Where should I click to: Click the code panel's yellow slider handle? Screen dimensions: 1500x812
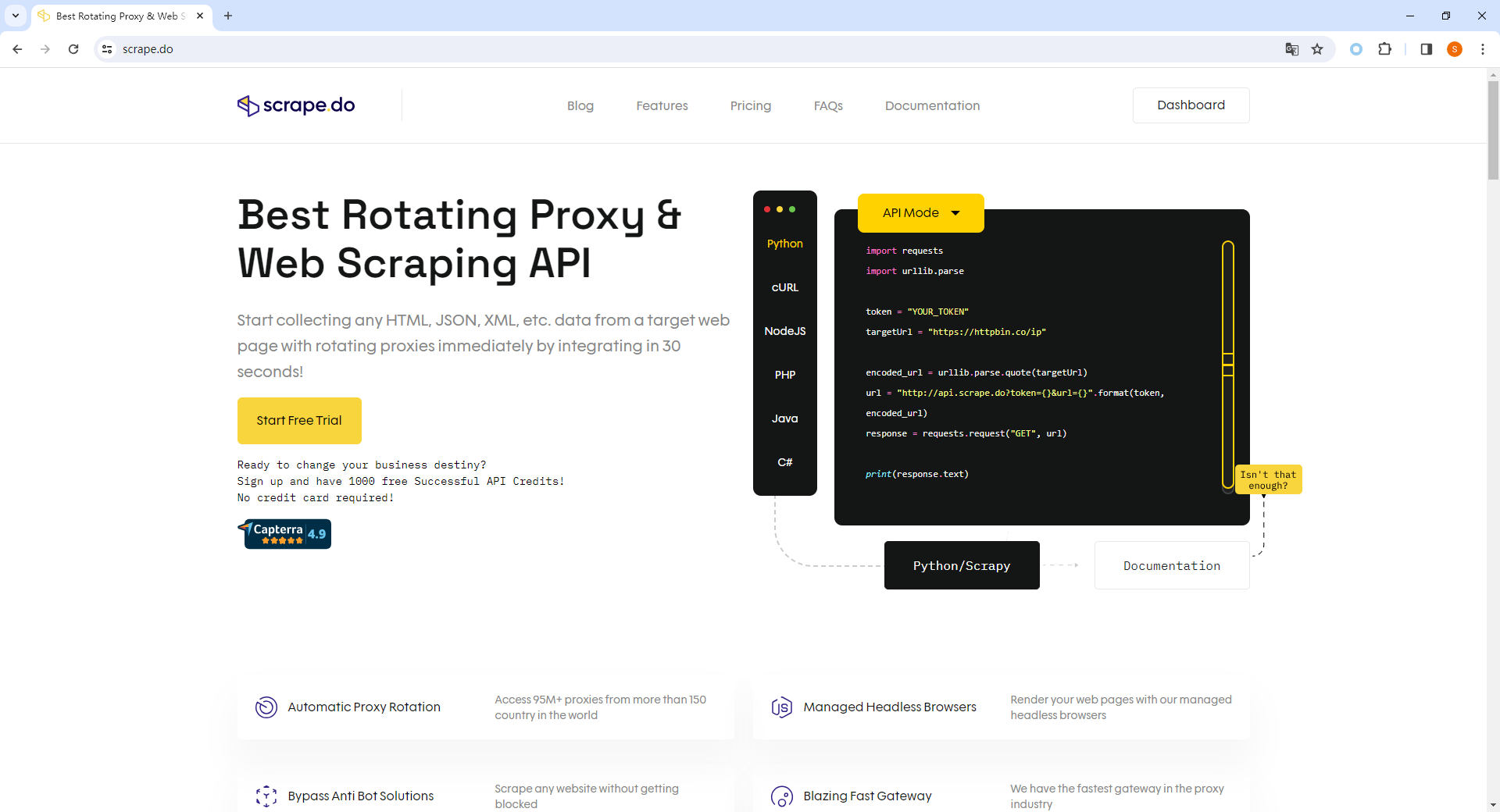click(x=1228, y=365)
